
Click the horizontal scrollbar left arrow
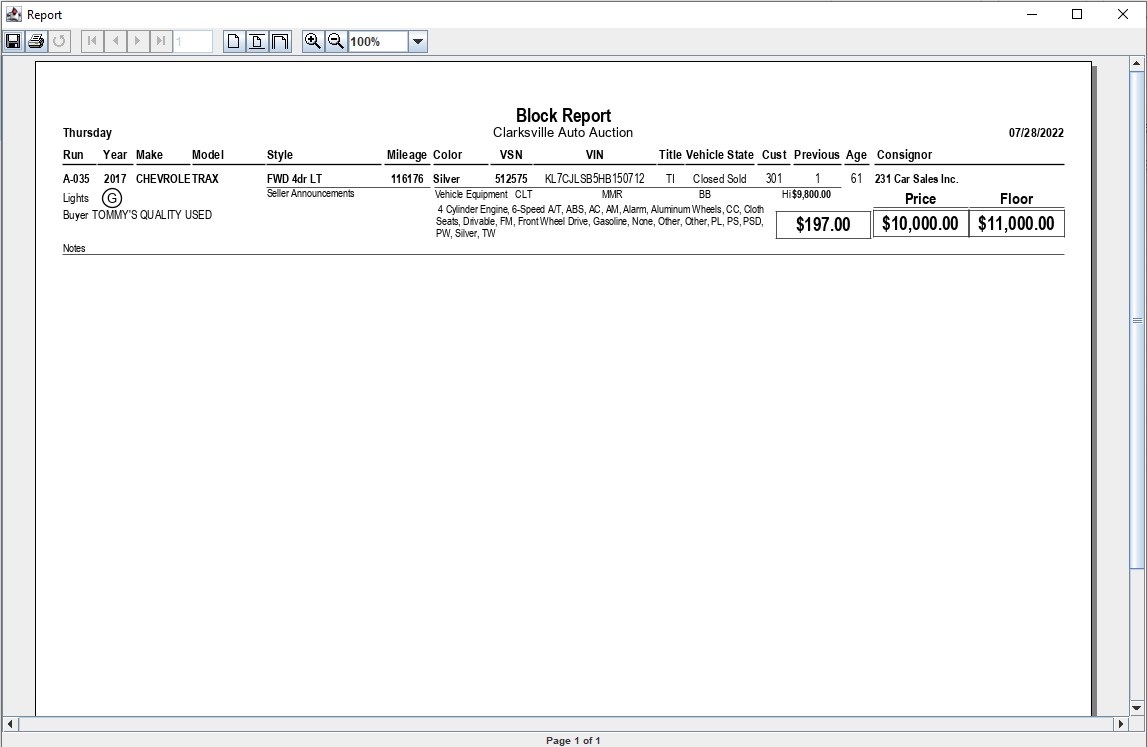(11, 723)
